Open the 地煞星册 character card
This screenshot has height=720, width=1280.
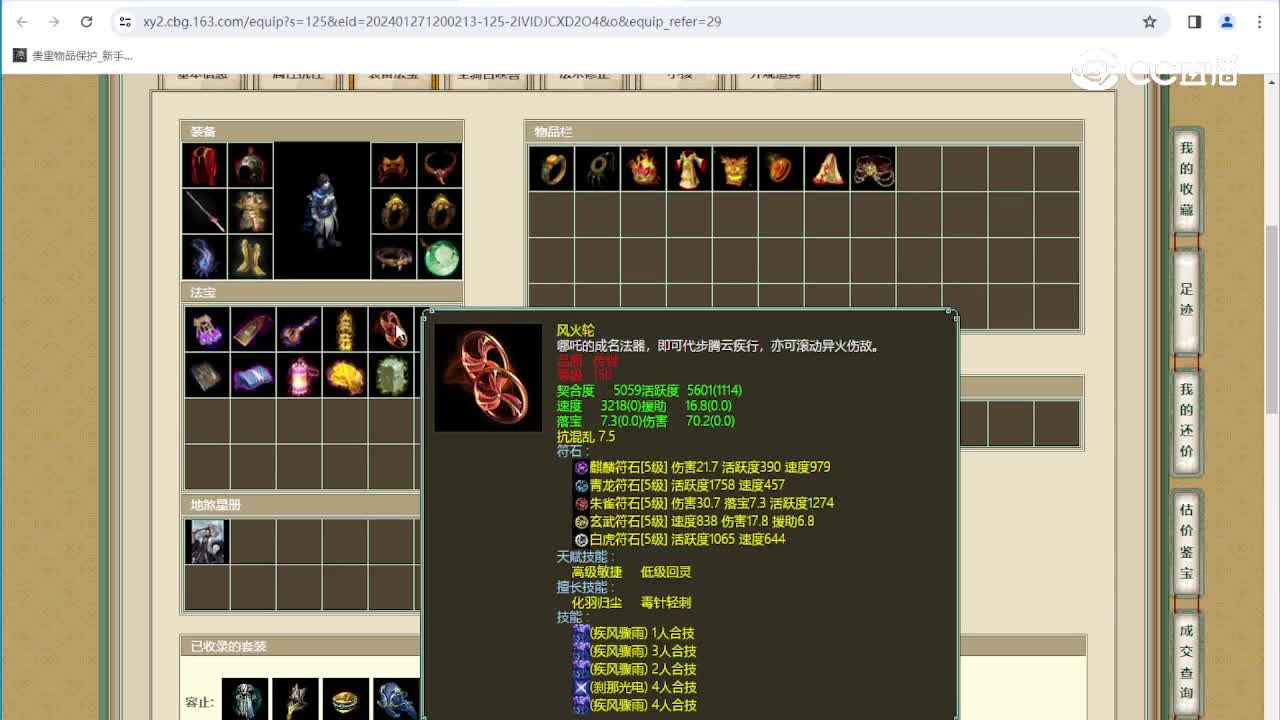pos(207,541)
